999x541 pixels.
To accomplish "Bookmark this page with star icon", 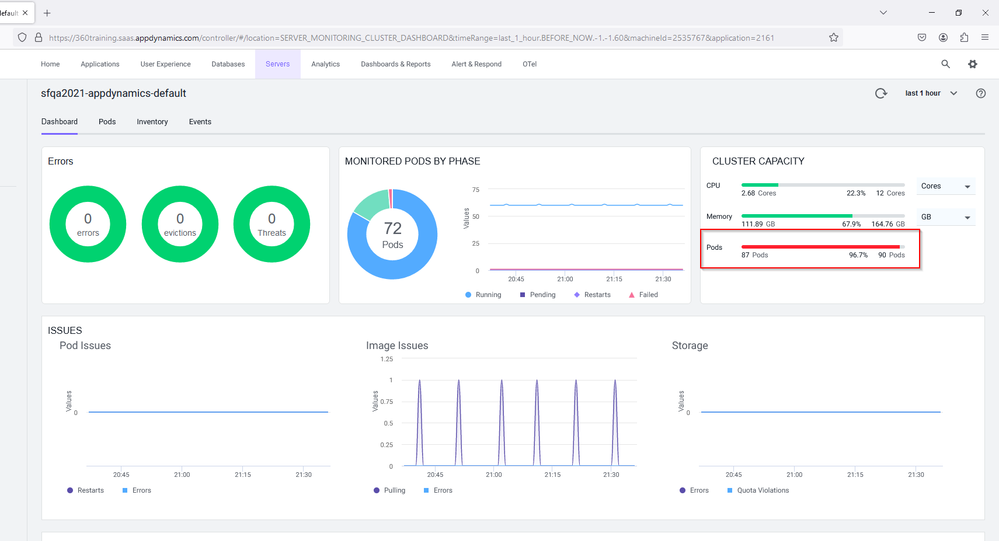I will [833, 38].
